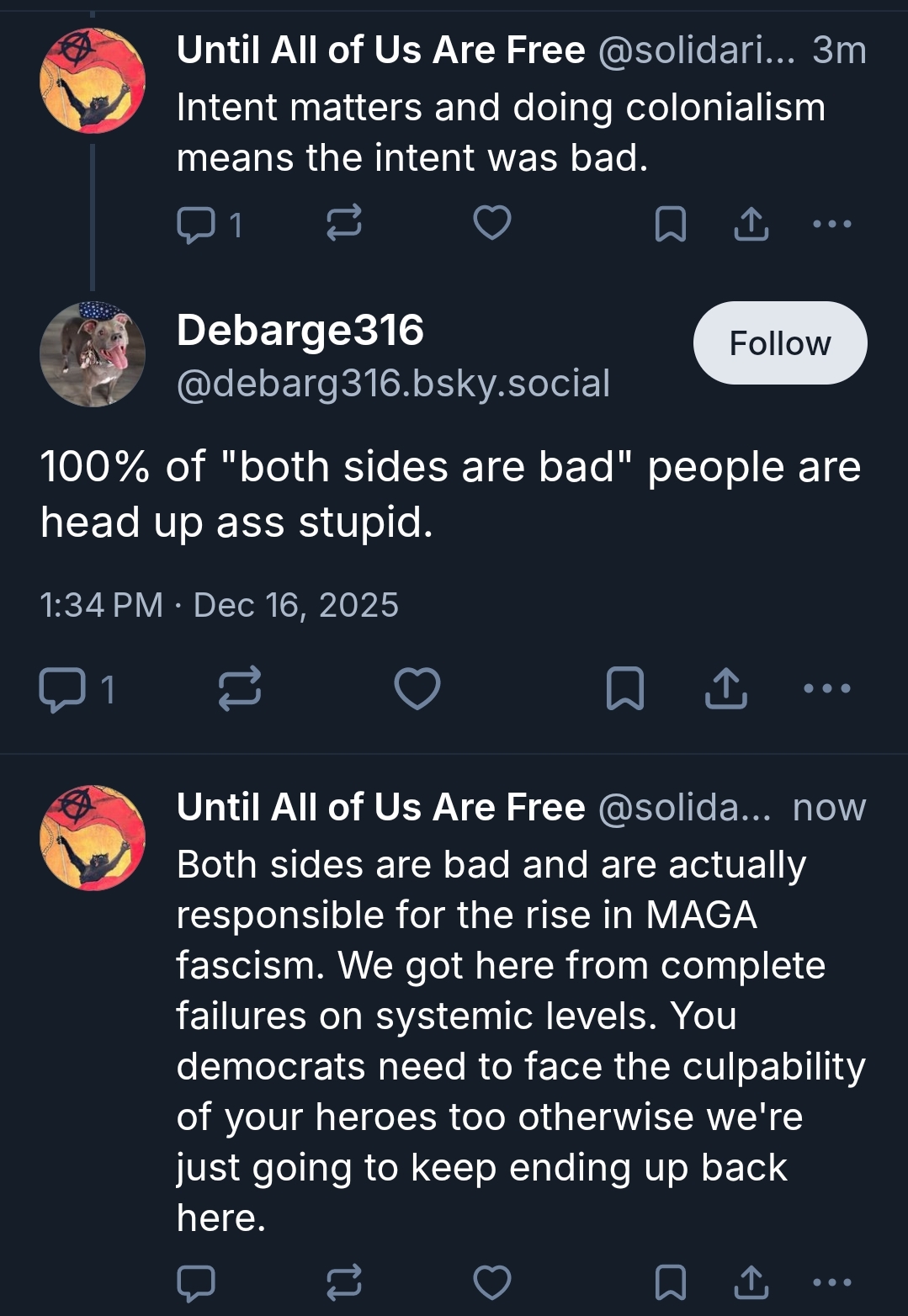
Task: Open Debarge316's dog profile picture
Action: 93,354
